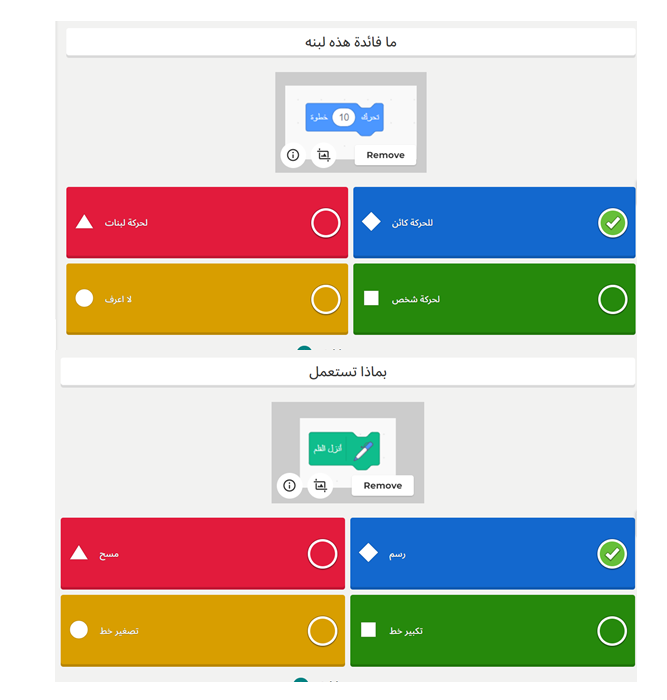Viewport: 667px width, 700px height.
Task: Remove the green pen block image
Action: click(x=382, y=485)
